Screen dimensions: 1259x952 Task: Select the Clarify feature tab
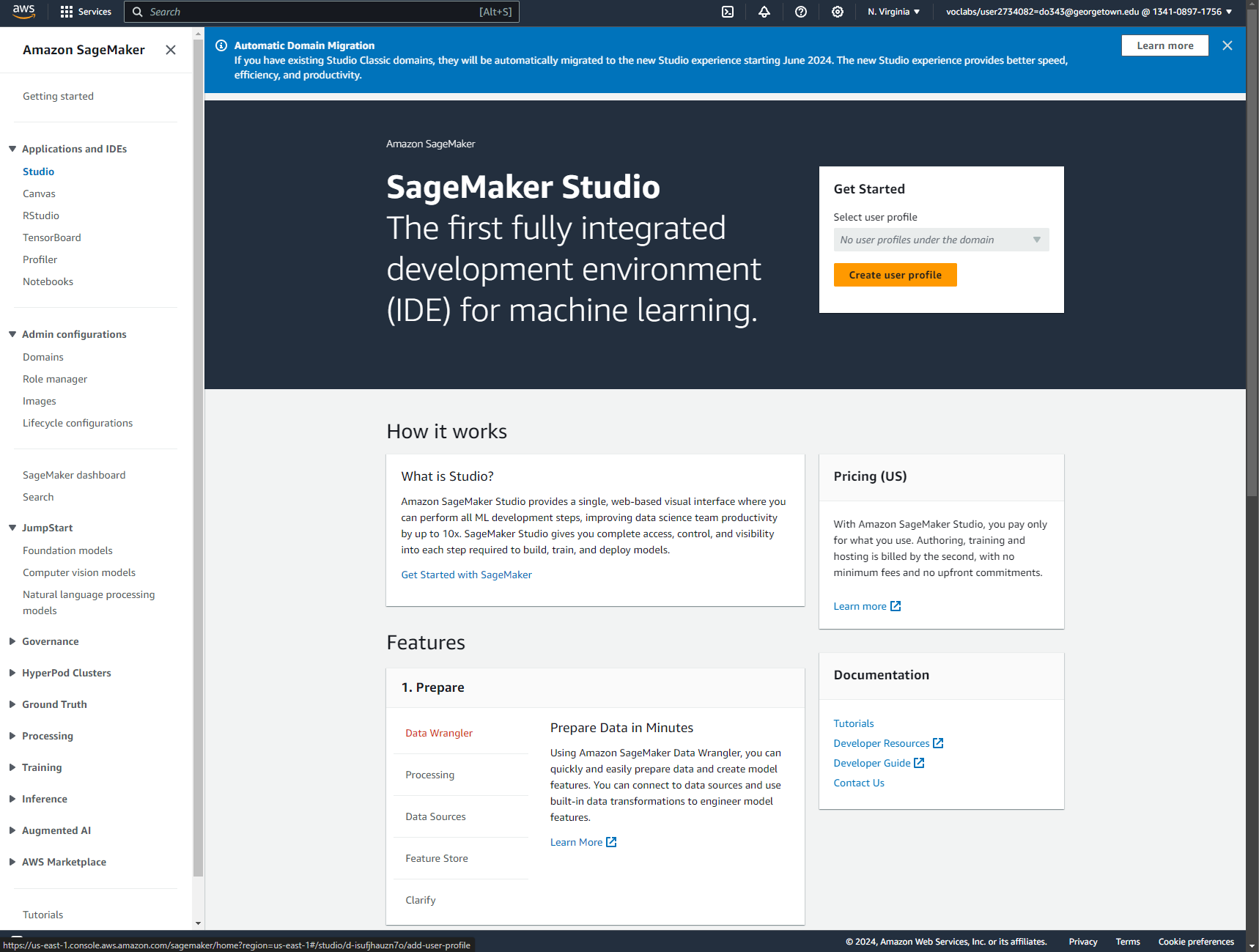tap(420, 900)
